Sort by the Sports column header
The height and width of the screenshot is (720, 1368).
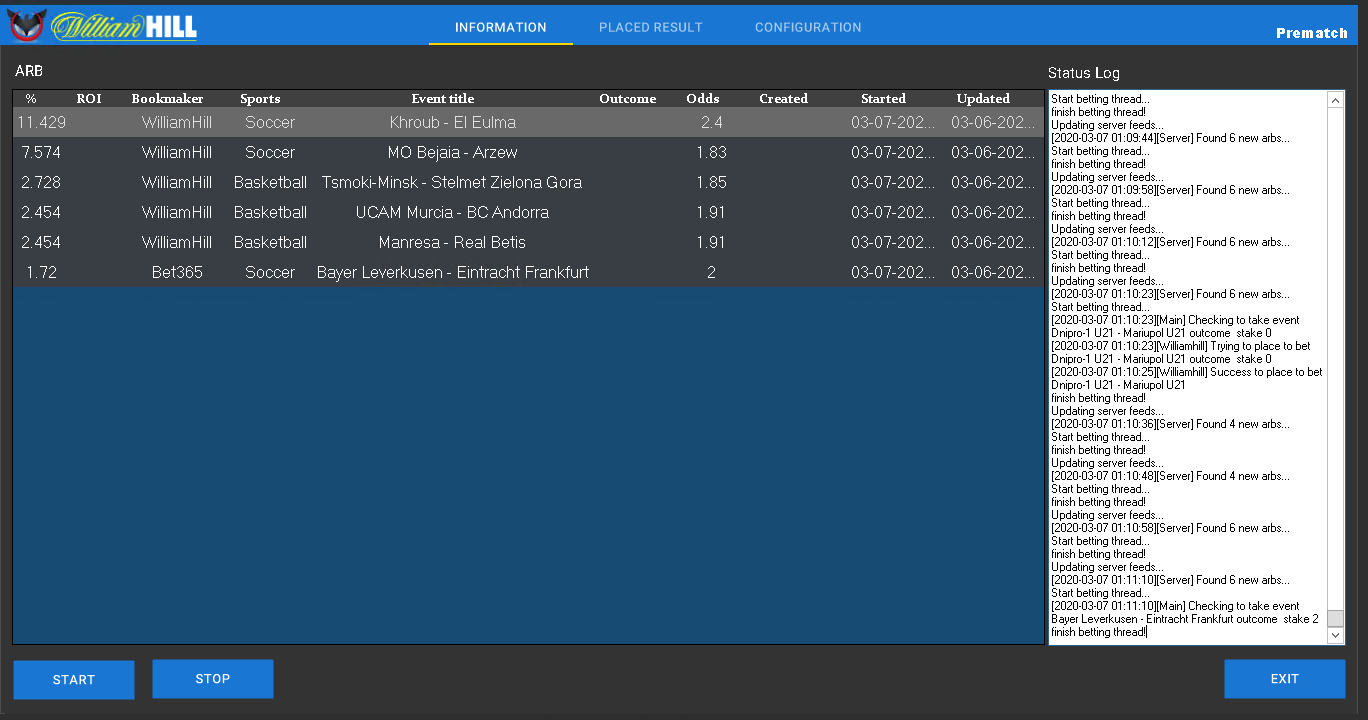pyautogui.click(x=260, y=99)
